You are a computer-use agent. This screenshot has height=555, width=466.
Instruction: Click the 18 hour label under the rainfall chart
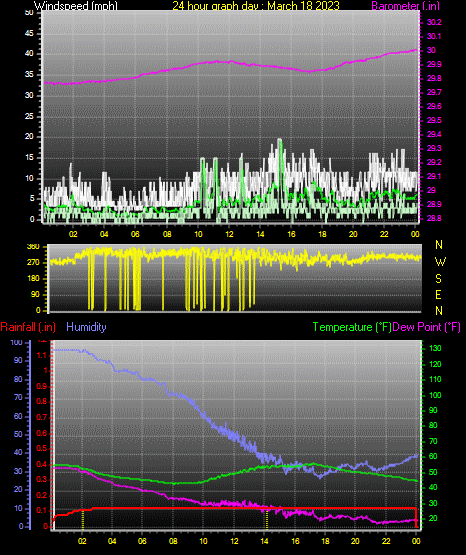point(326,541)
